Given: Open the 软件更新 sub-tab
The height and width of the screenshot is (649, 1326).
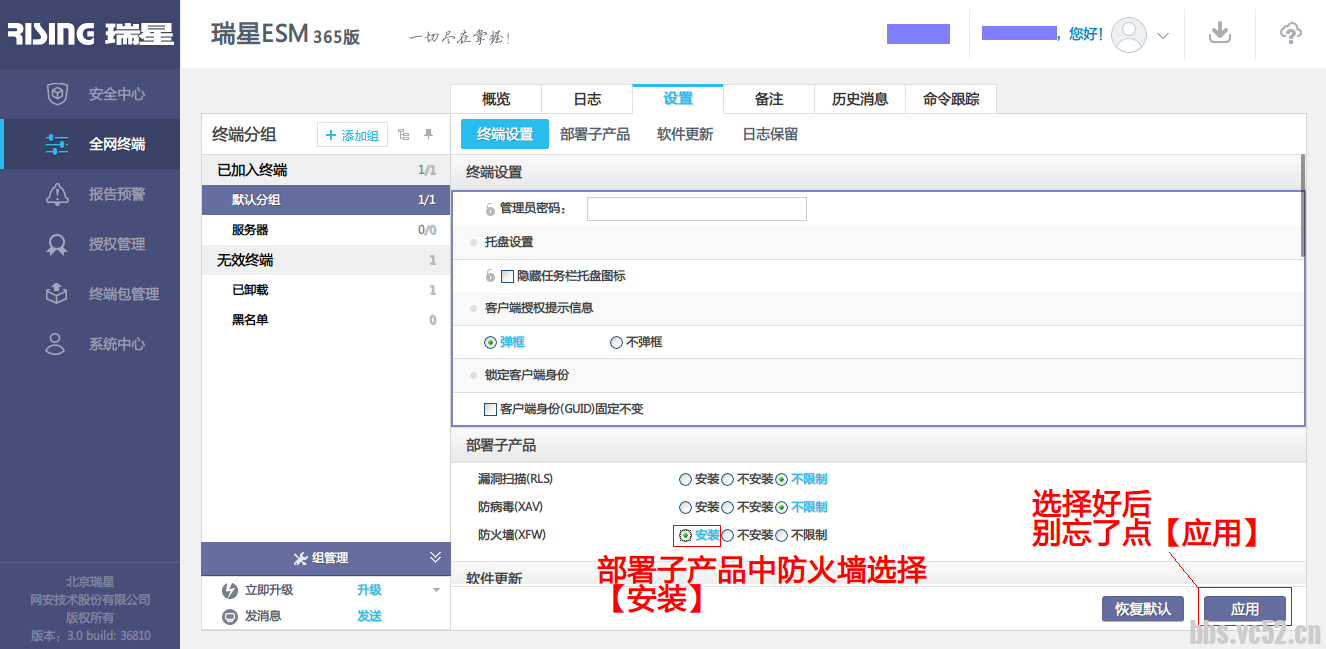Looking at the screenshot, I should click(x=685, y=134).
